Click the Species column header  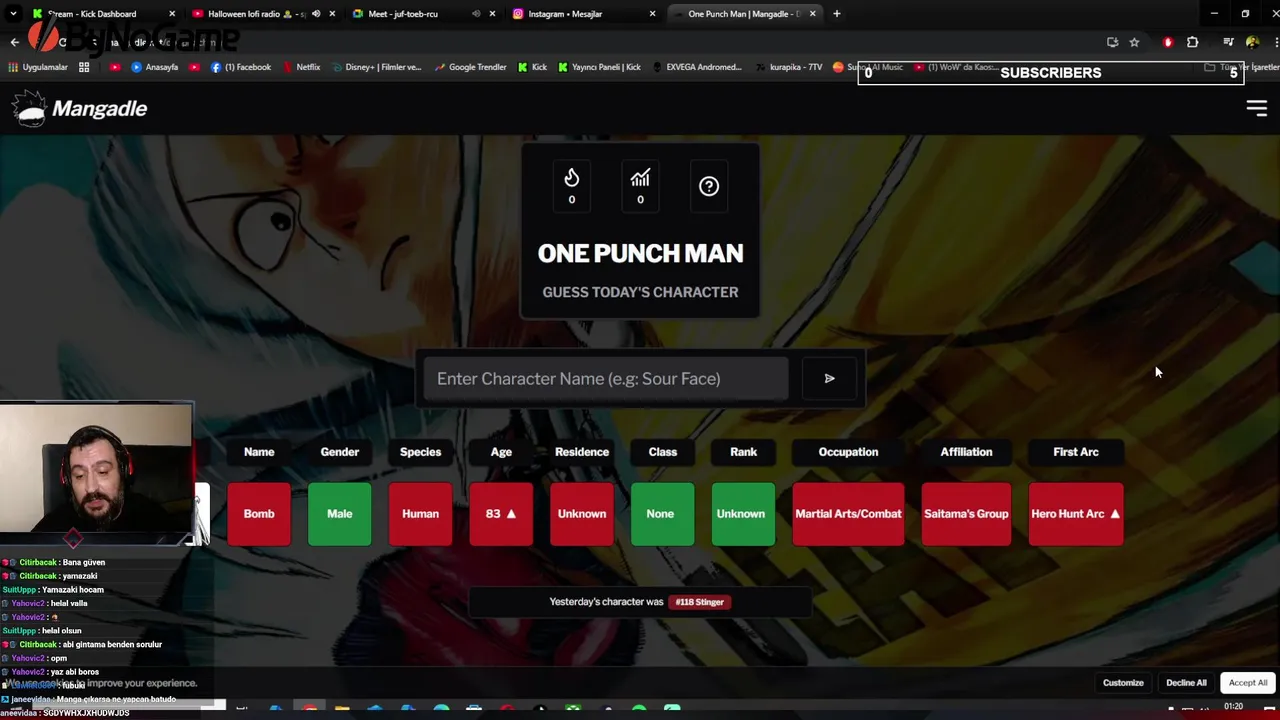(420, 452)
